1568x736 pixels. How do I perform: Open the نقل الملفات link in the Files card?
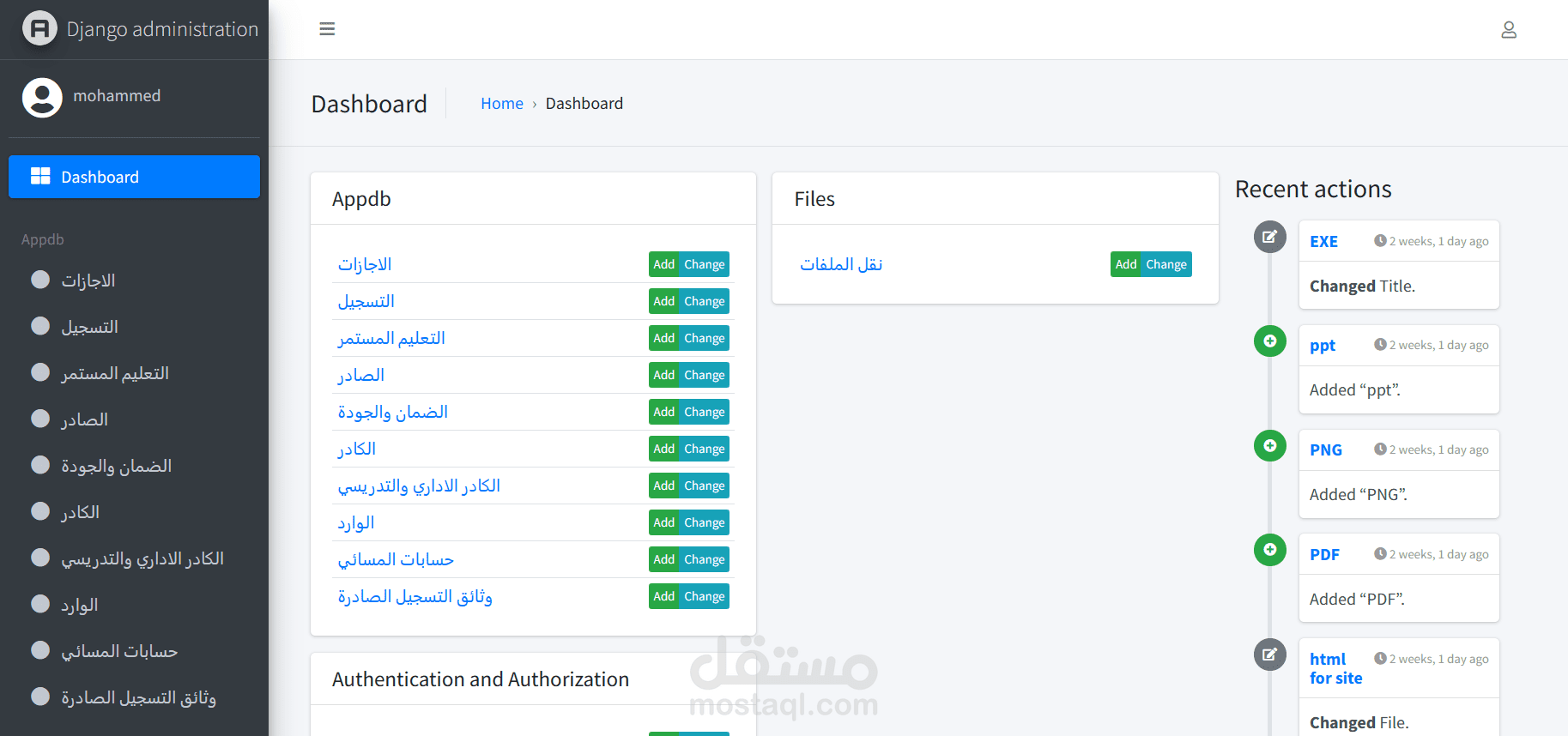(x=841, y=264)
